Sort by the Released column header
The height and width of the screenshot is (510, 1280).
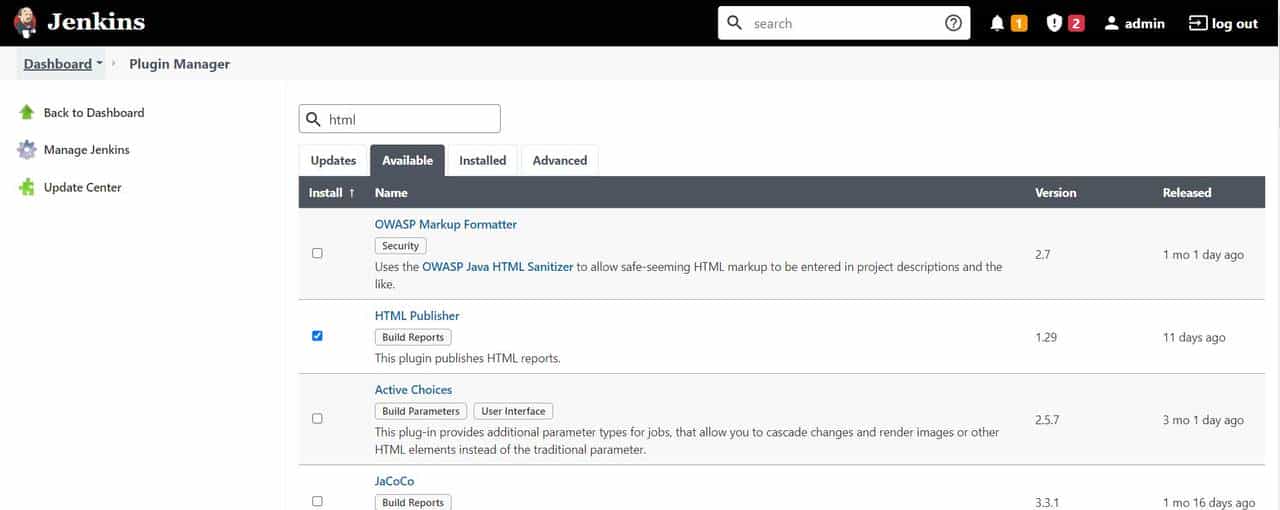tap(1187, 193)
